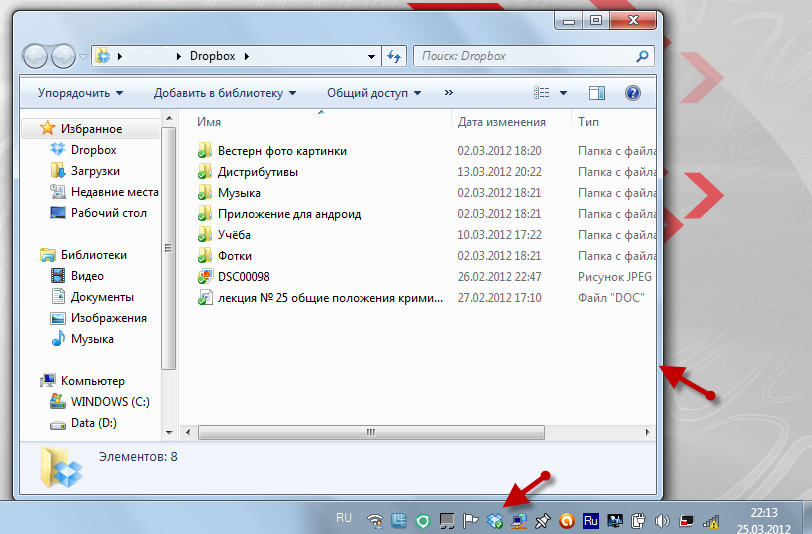This screenshot has width=812, height=534.
Task: Toggle the preview pane button
Action: click(597, 93)
